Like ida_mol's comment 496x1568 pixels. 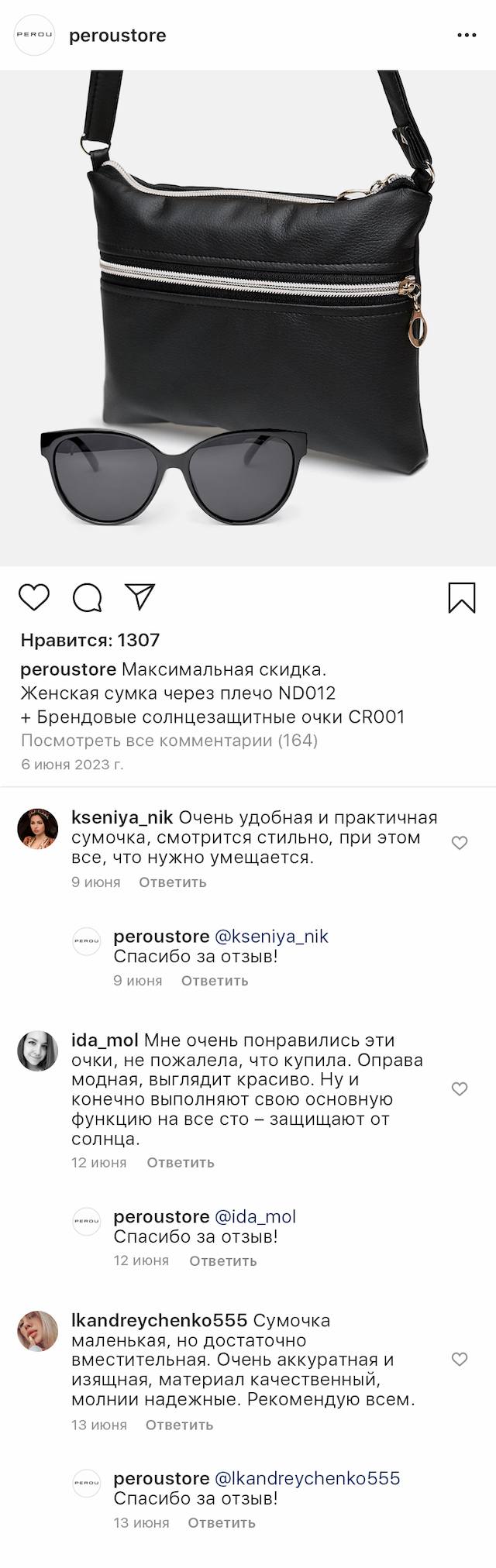460,1089
